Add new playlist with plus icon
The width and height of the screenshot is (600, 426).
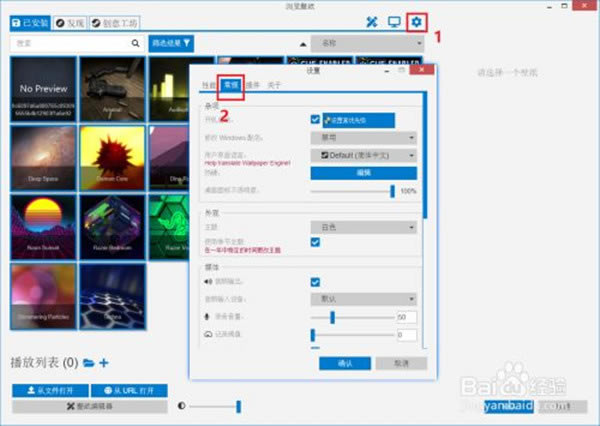pyautogui.click(x=104, y=362)
